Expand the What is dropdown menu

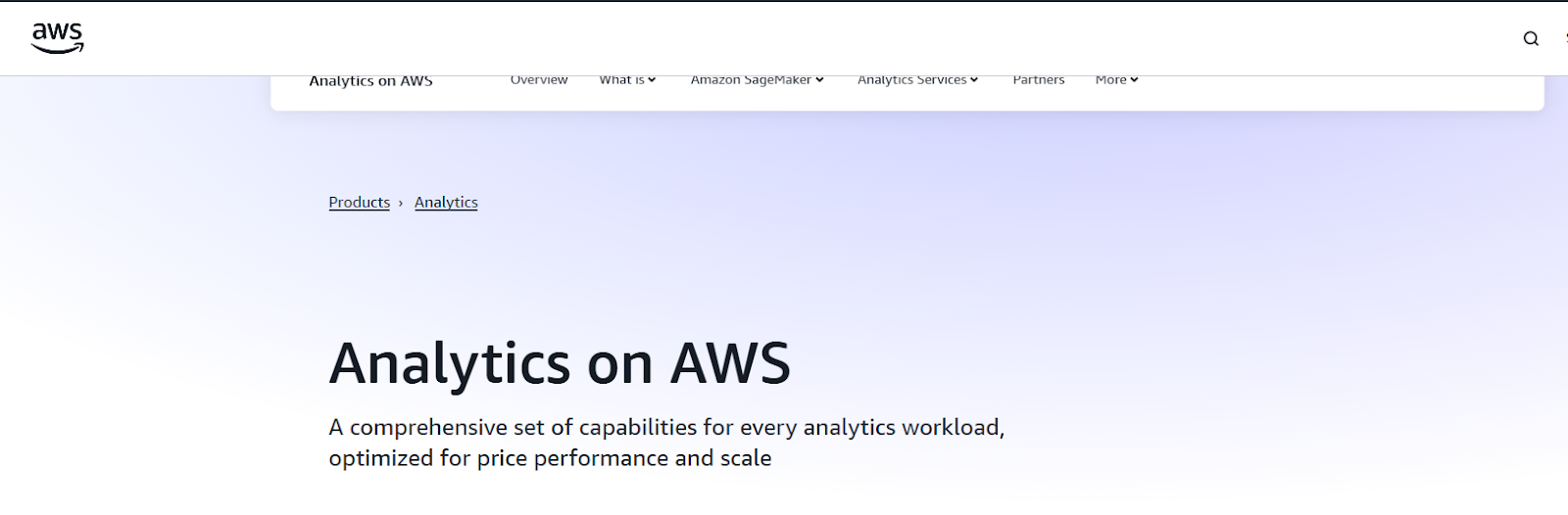point(622,80)
